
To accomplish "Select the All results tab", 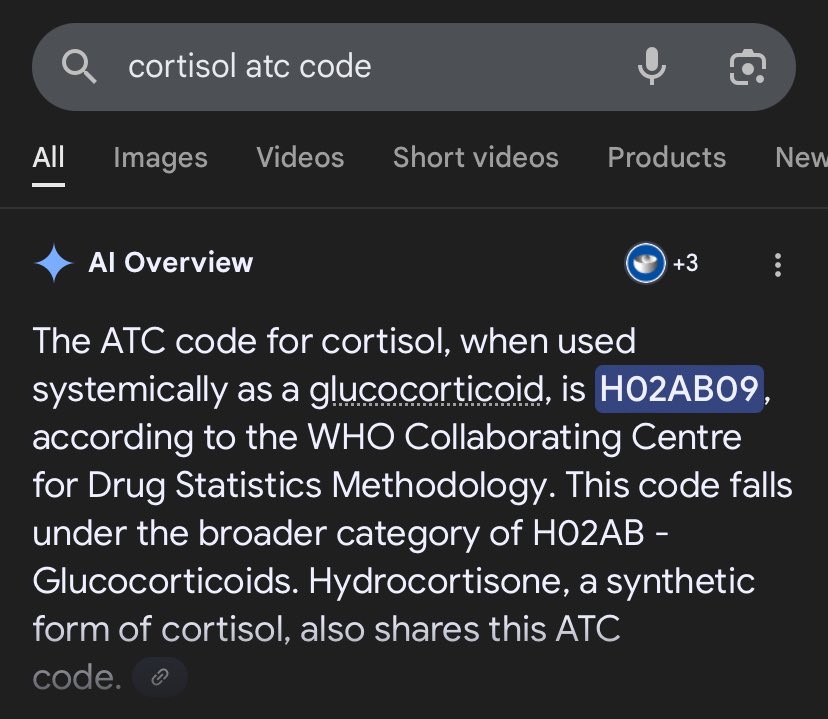I will (x=48, y=157).
